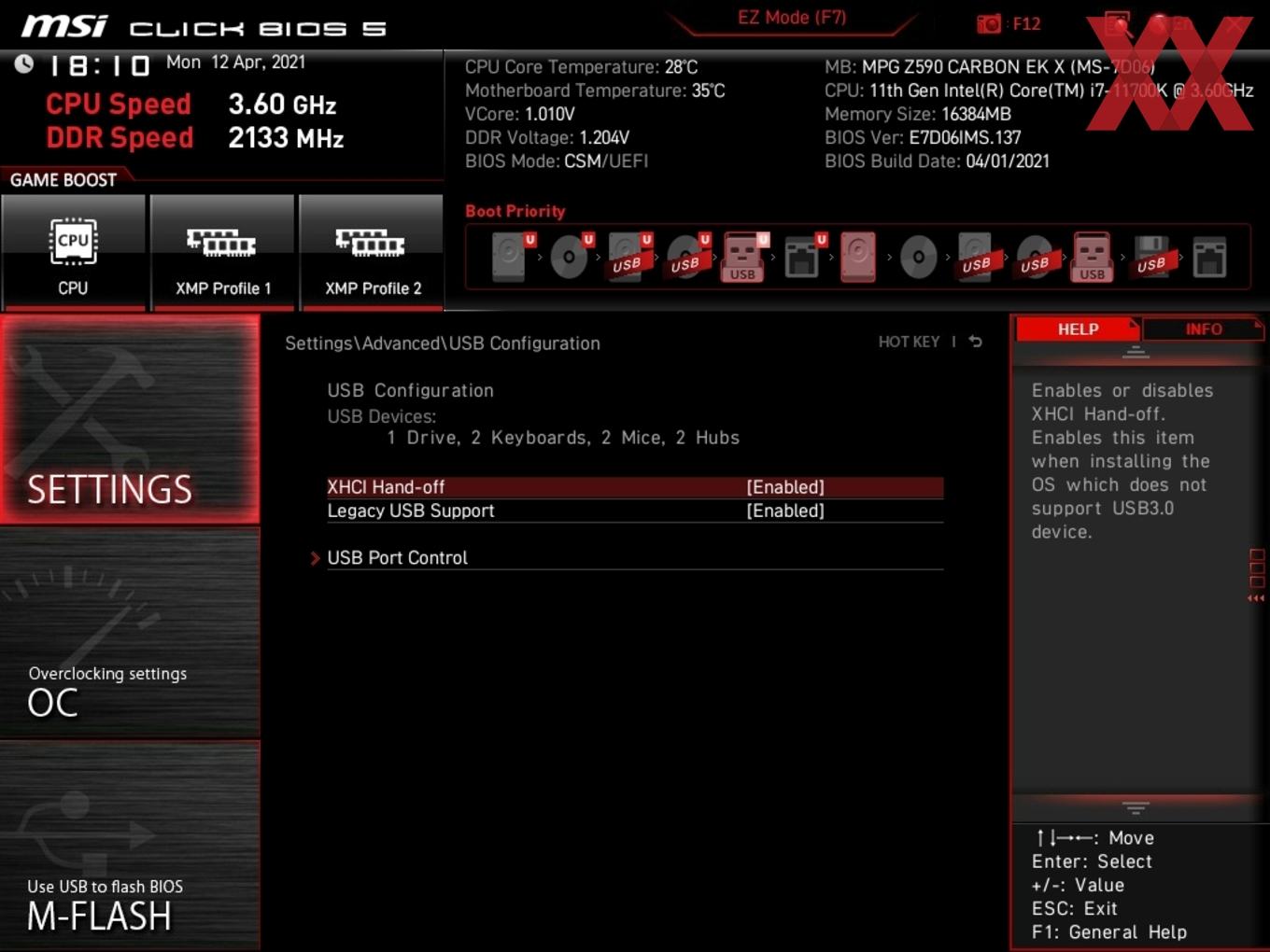The height and width of the screenshot is (952, 1270).
Task: Switch to EZ Mode (F7)
Action: pyautogui.click(x=792, y=18)
